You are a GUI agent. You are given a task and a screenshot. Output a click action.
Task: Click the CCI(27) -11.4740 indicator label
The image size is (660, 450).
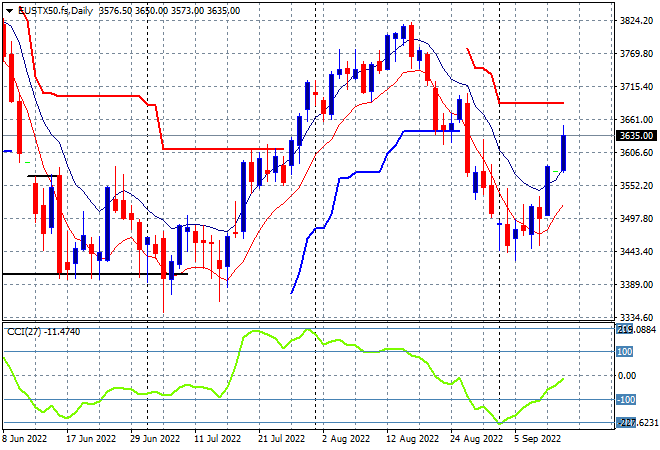(x=43, y=332)
